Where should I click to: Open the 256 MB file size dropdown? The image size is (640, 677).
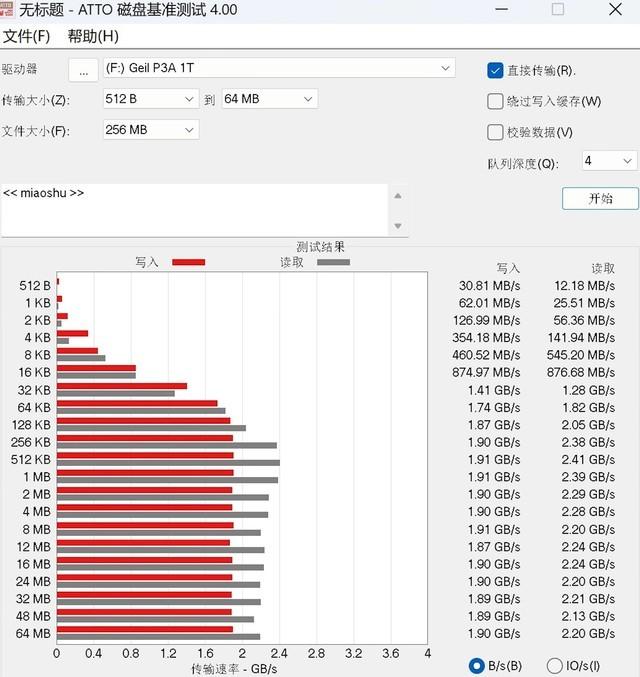point(151,130)
